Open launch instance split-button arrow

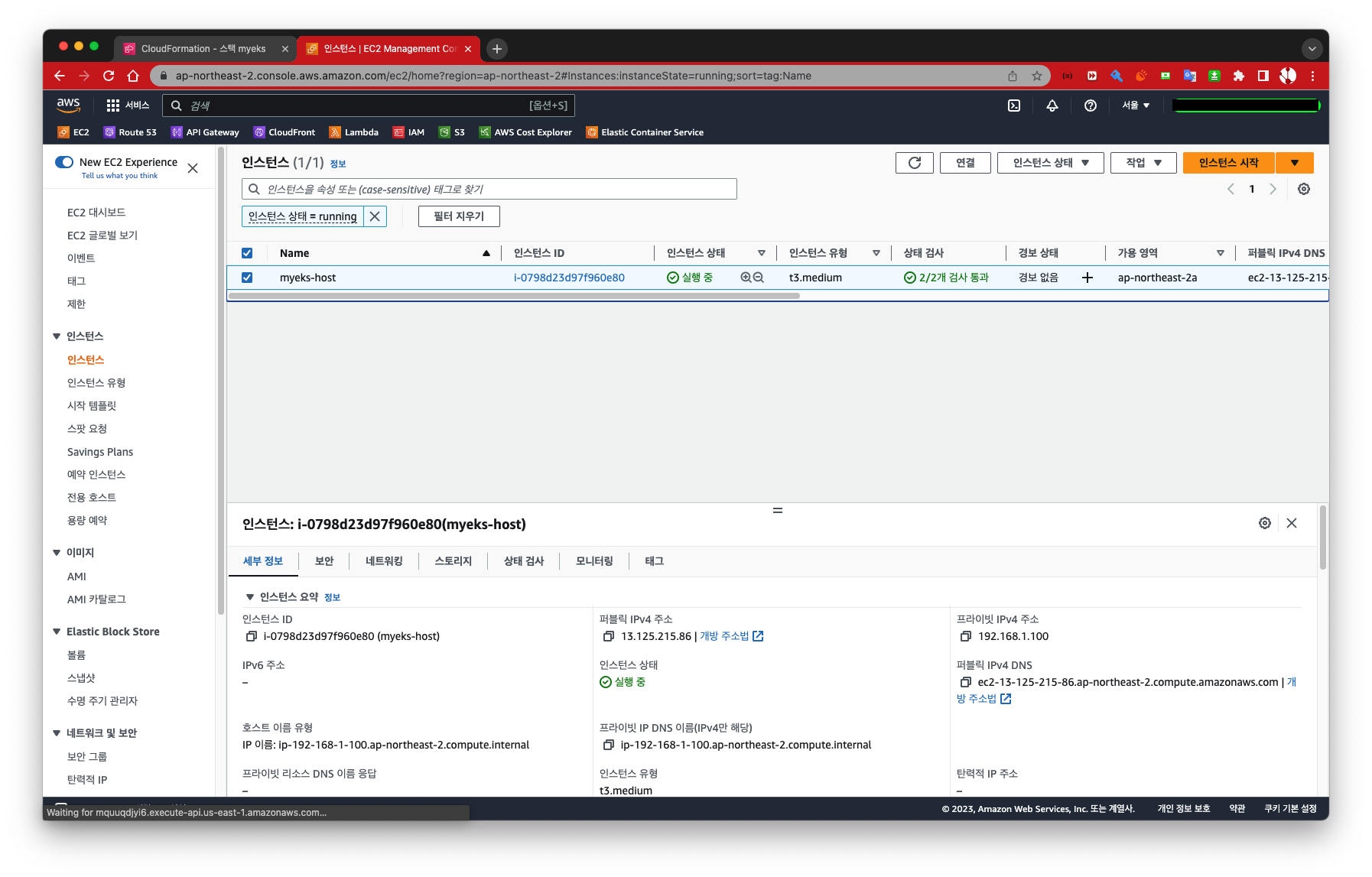[1295, 163]
